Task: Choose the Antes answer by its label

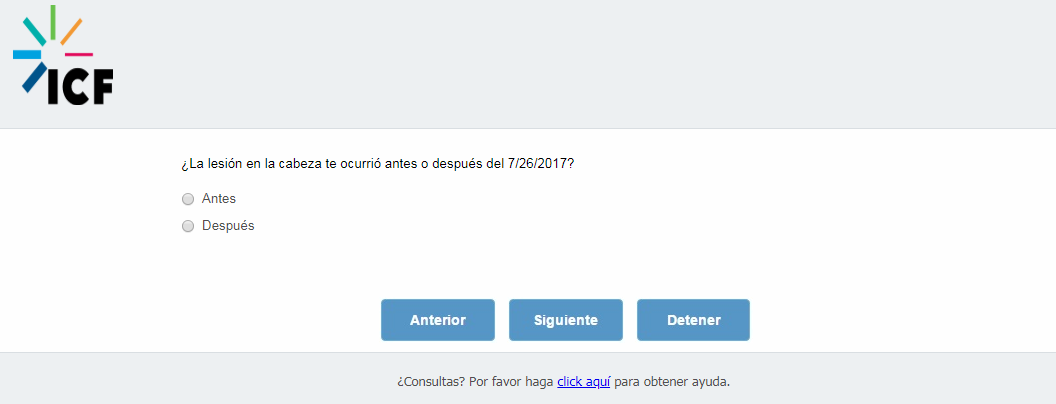Action: click(x=219, y=199)
